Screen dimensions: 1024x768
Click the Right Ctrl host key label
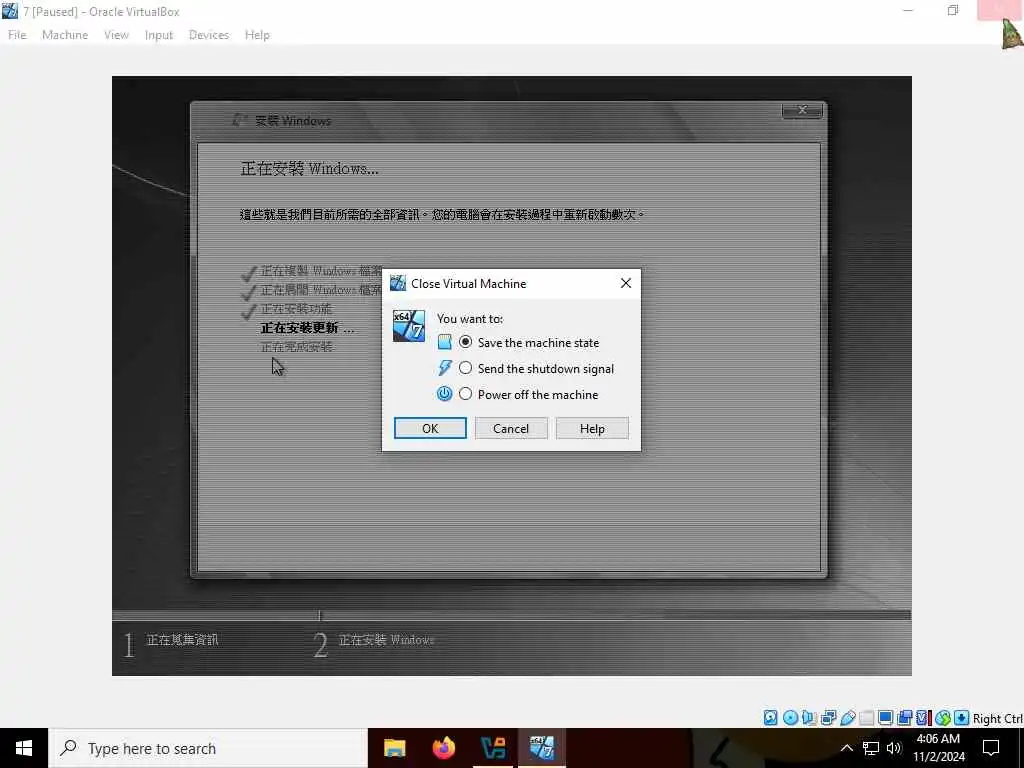pos(998,718)
